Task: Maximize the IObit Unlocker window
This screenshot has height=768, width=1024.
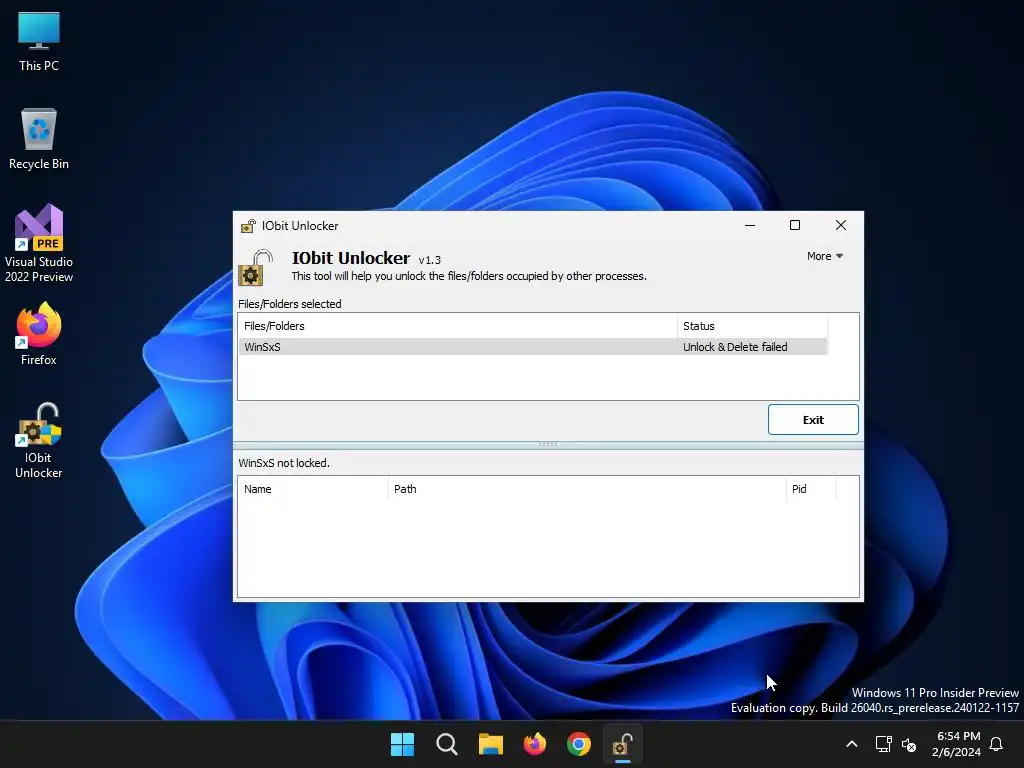Action: point(795,225)
